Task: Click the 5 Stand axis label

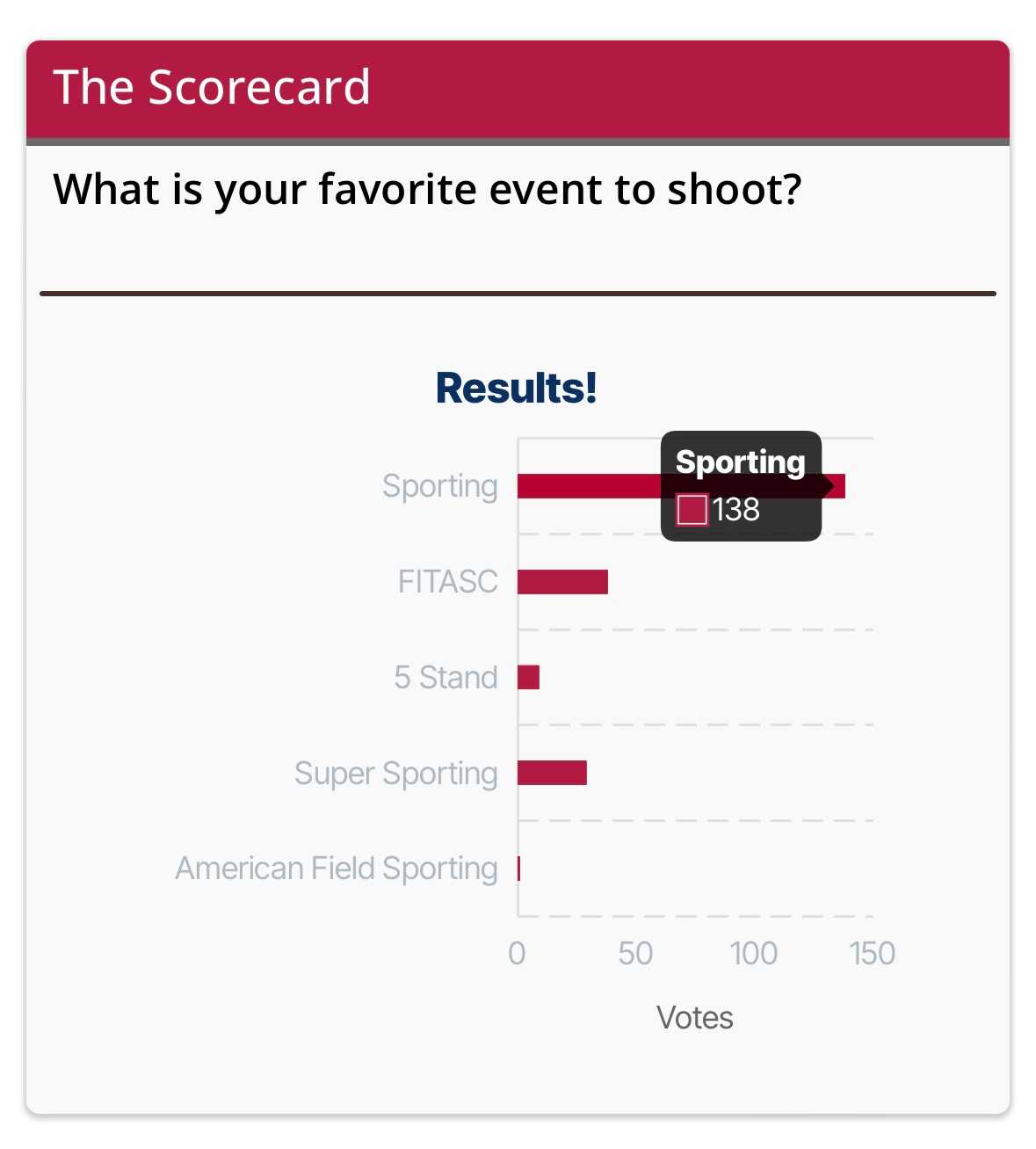Action: point(446,678)
